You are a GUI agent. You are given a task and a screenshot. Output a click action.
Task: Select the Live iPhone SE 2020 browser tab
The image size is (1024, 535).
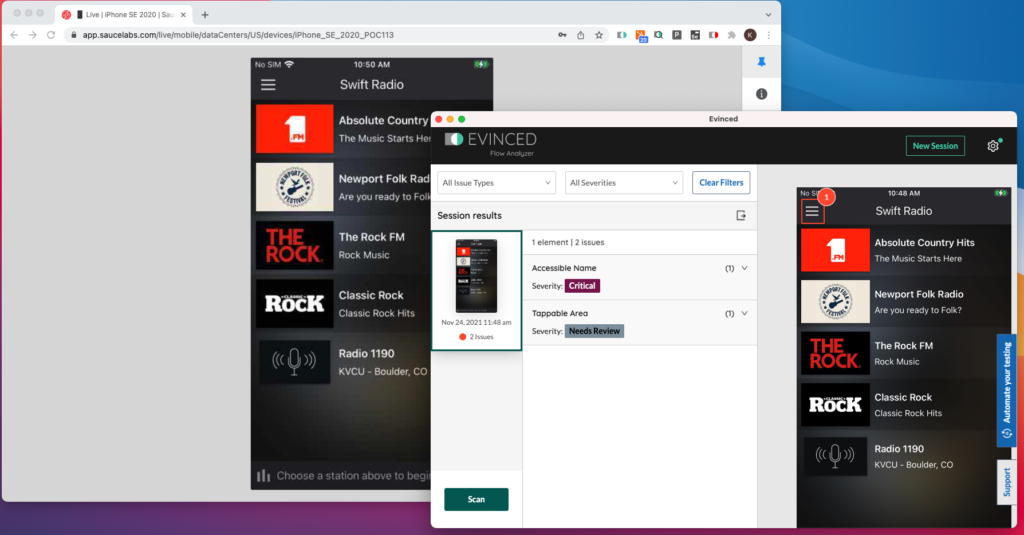[124, 14]
